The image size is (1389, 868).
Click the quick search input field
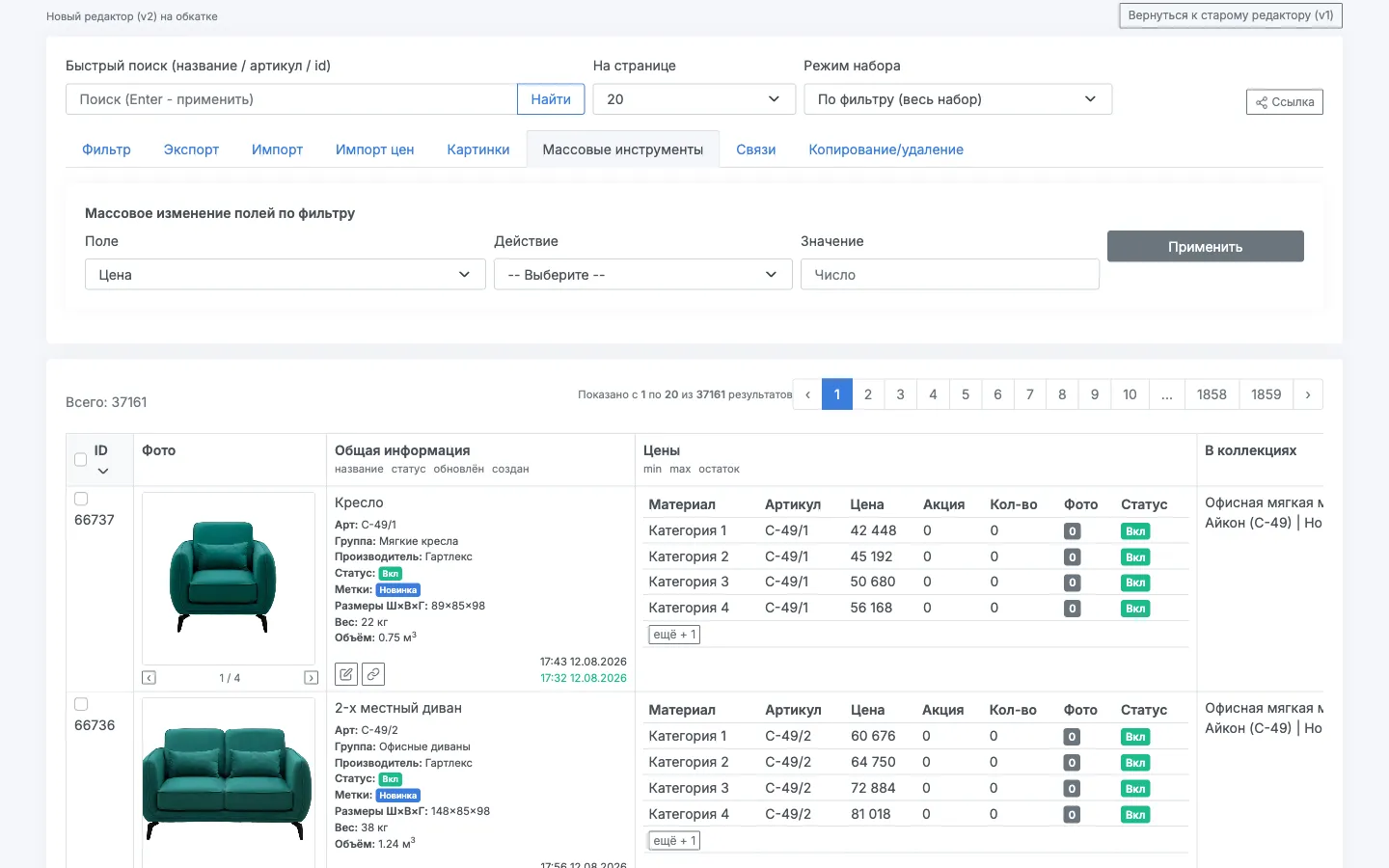pyautogui.click(x=291, y=99)
